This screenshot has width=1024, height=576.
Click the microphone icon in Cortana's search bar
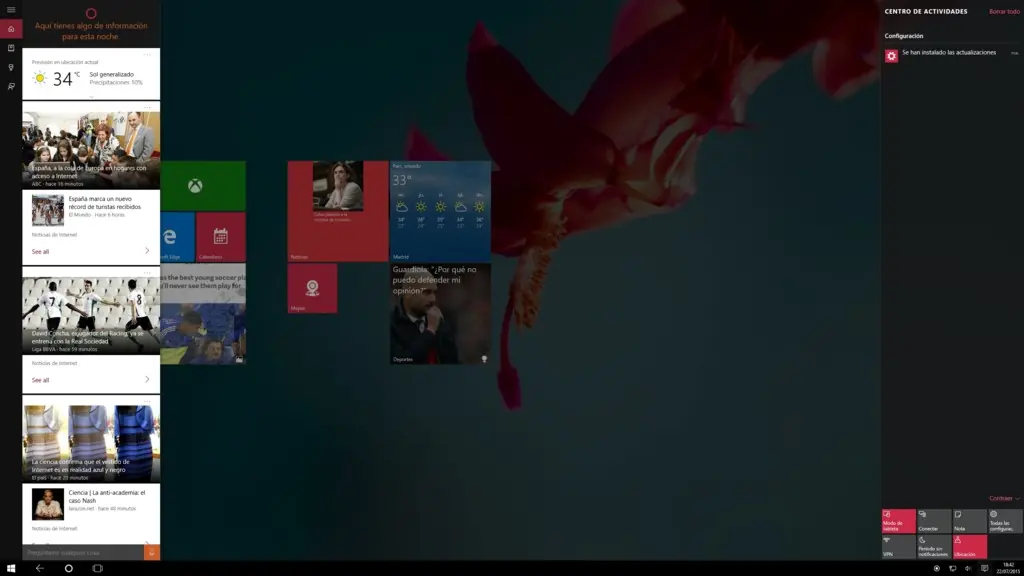pos(150,551)
